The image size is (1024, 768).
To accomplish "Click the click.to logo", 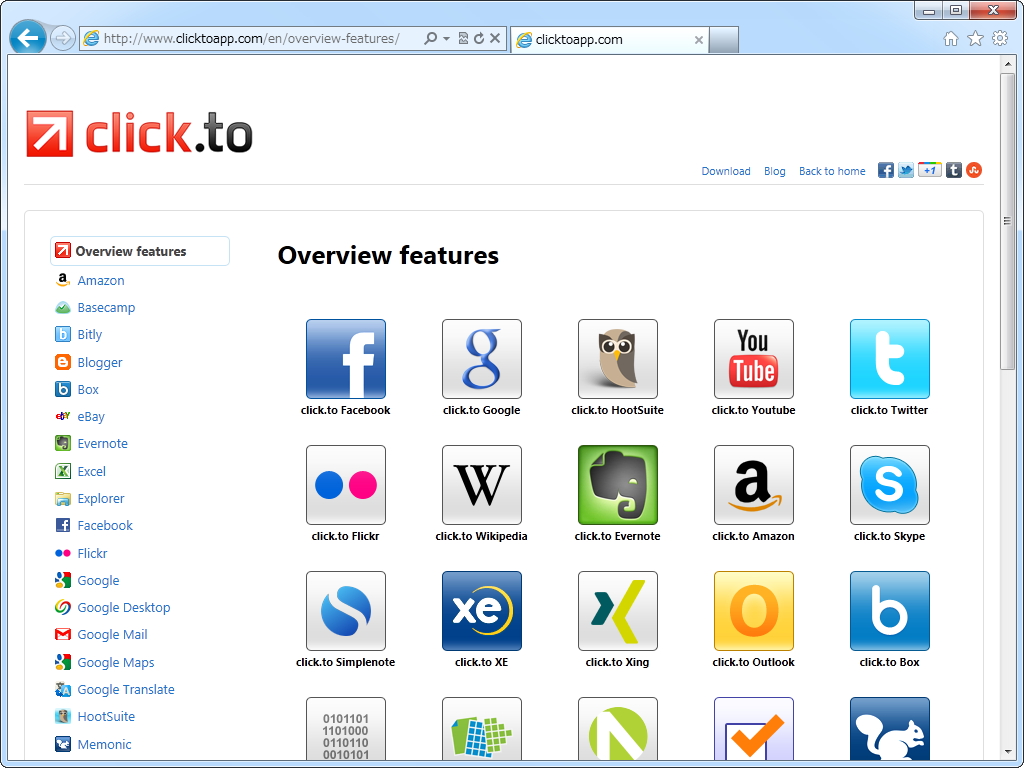I will pos(139,134).
